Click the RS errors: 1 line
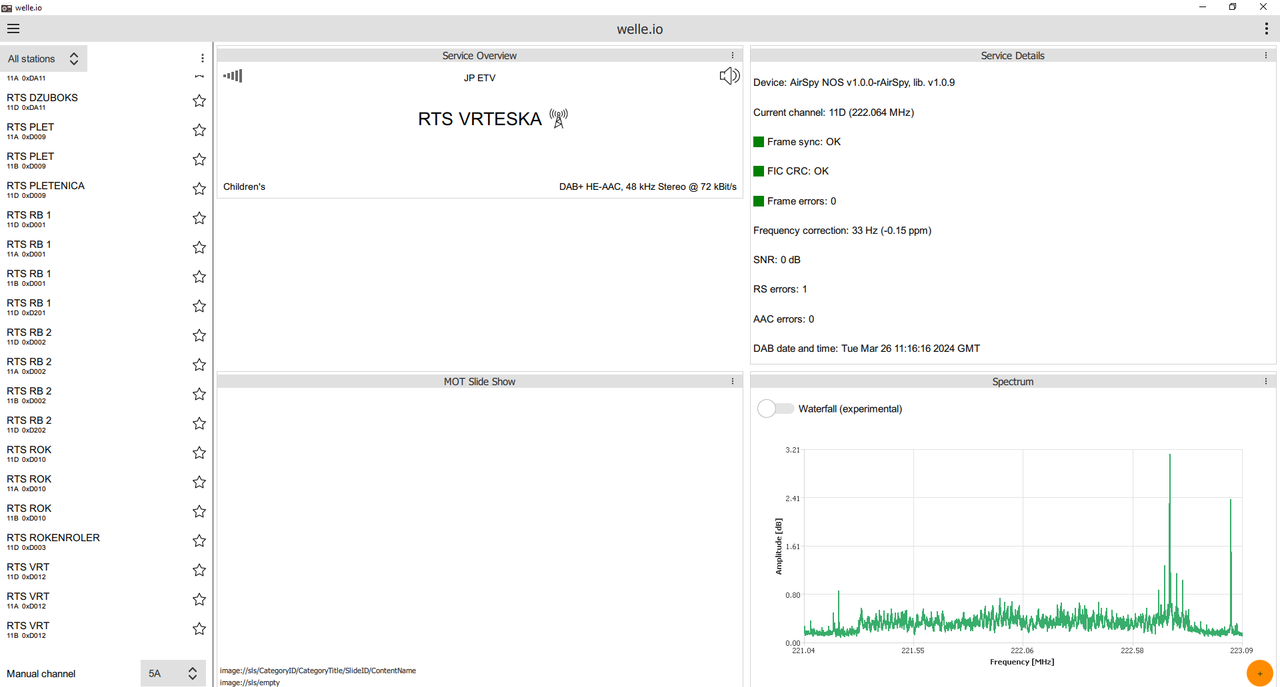 click(780, 290)
